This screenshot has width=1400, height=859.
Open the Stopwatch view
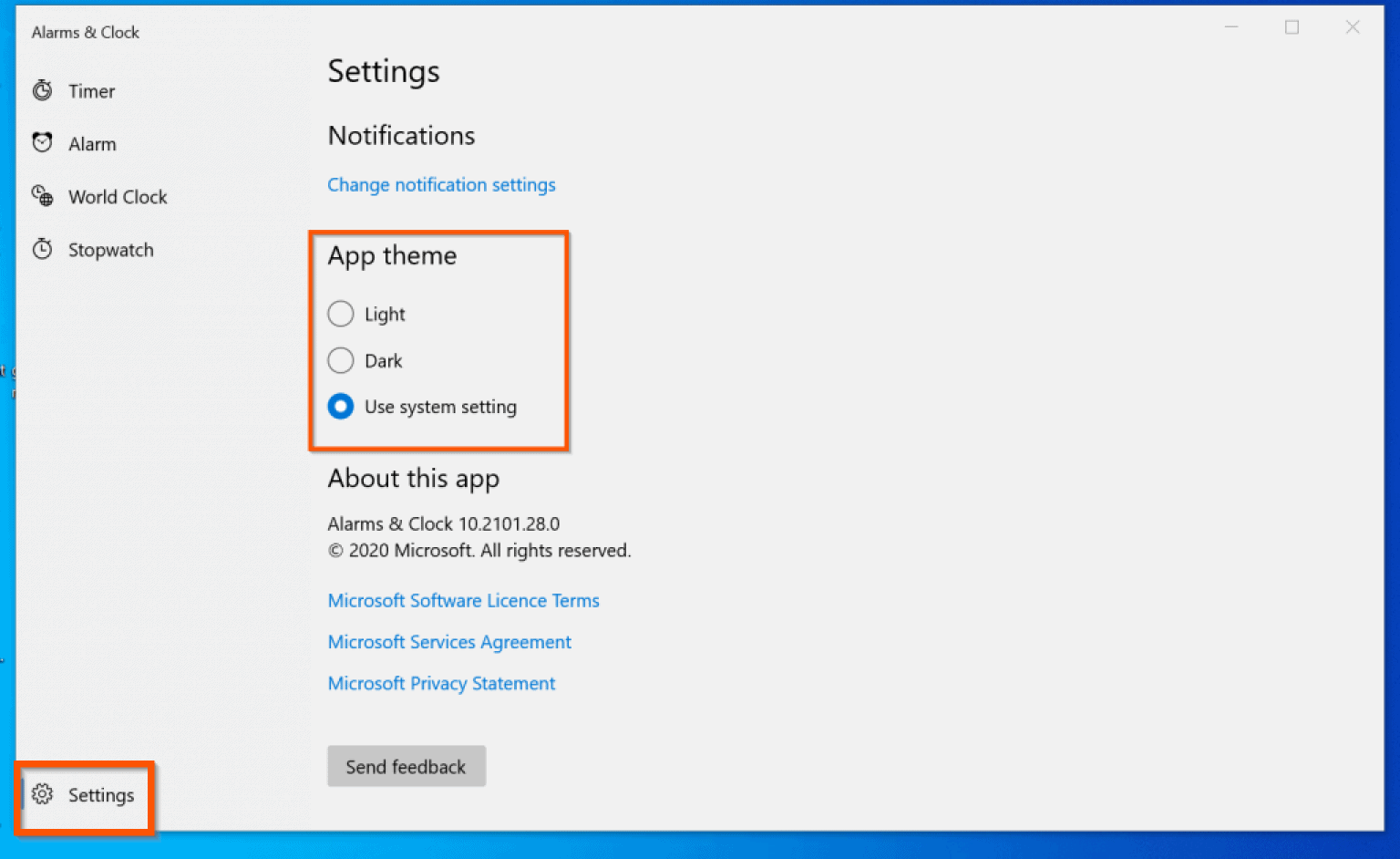coord(110,249)
